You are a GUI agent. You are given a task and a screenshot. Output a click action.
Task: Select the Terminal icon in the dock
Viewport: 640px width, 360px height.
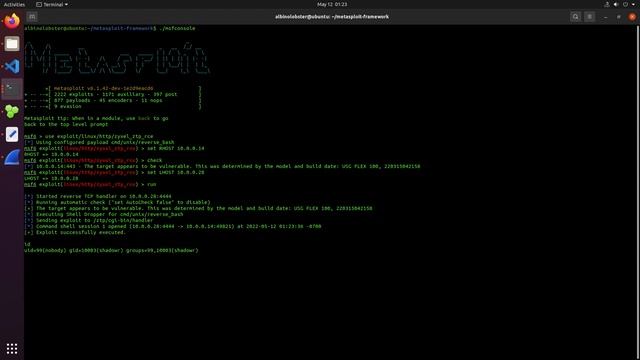[x=12, y=89]
